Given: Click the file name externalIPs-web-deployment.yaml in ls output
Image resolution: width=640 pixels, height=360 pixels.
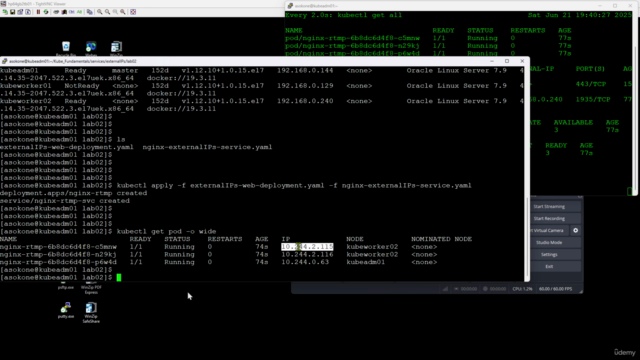Looking at the screenshot, I should tap(67, 147).
